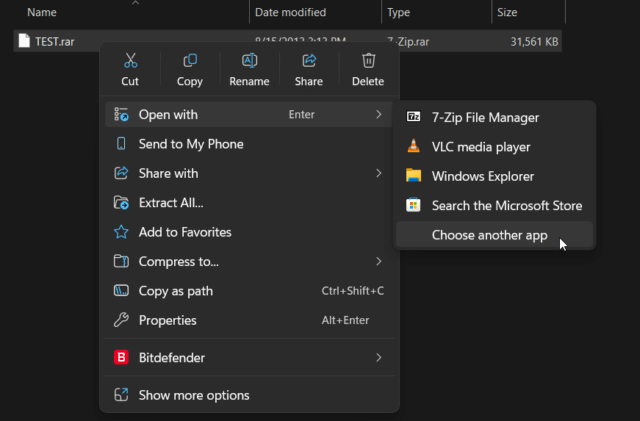Click the 7-Zip.rar type cell
This screenshot has height=421, width=640.
pos(408,41)
